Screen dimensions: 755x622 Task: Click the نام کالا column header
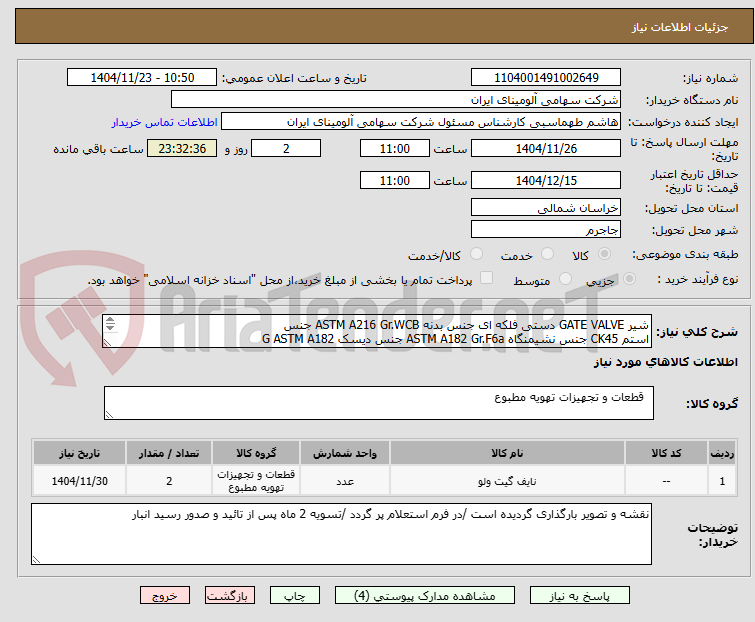(508, 453)
